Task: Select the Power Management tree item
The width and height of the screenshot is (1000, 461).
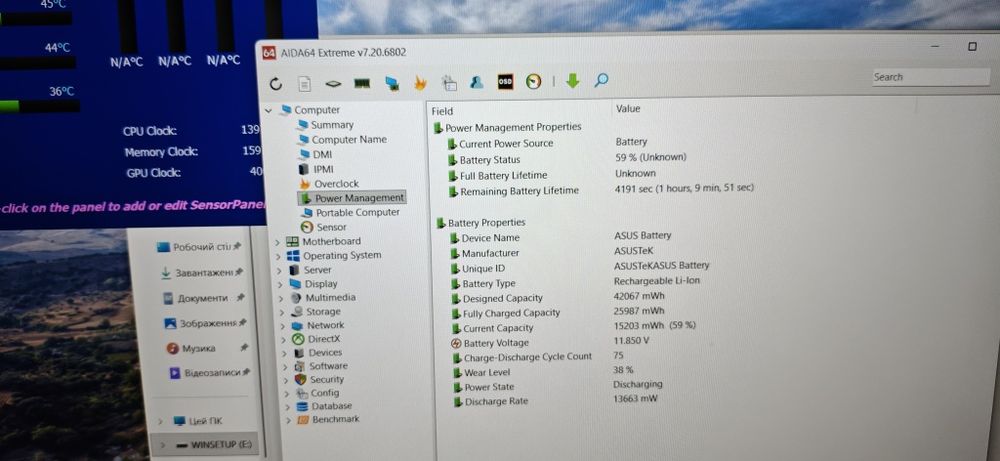Action: point(352,198)
